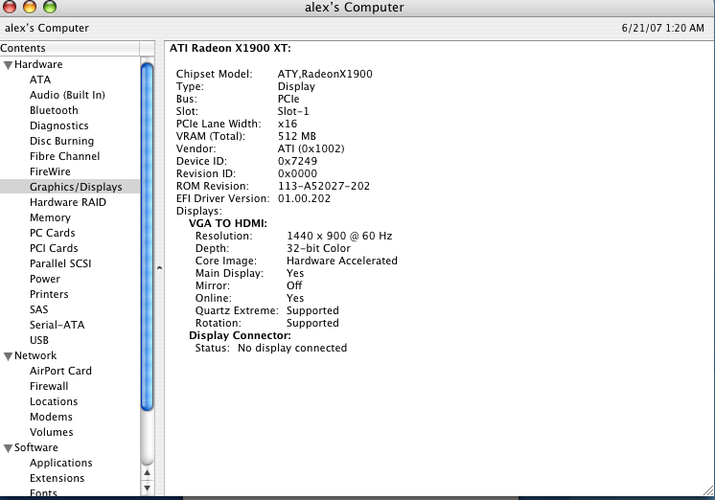Open Applications under Software
This screenshot has width=715, height=500.
coord(61,463)
